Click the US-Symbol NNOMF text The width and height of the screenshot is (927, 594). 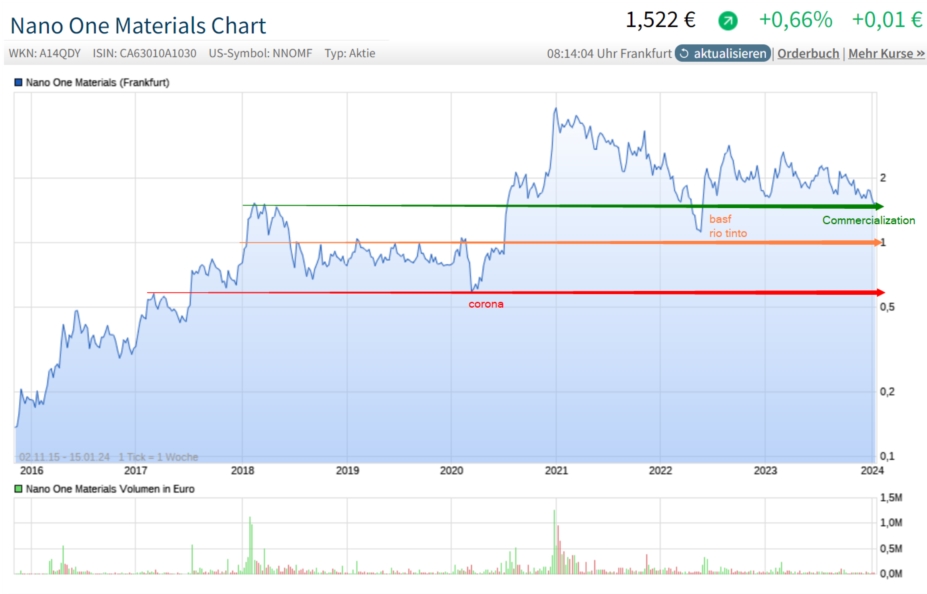(x=262, y=53)
